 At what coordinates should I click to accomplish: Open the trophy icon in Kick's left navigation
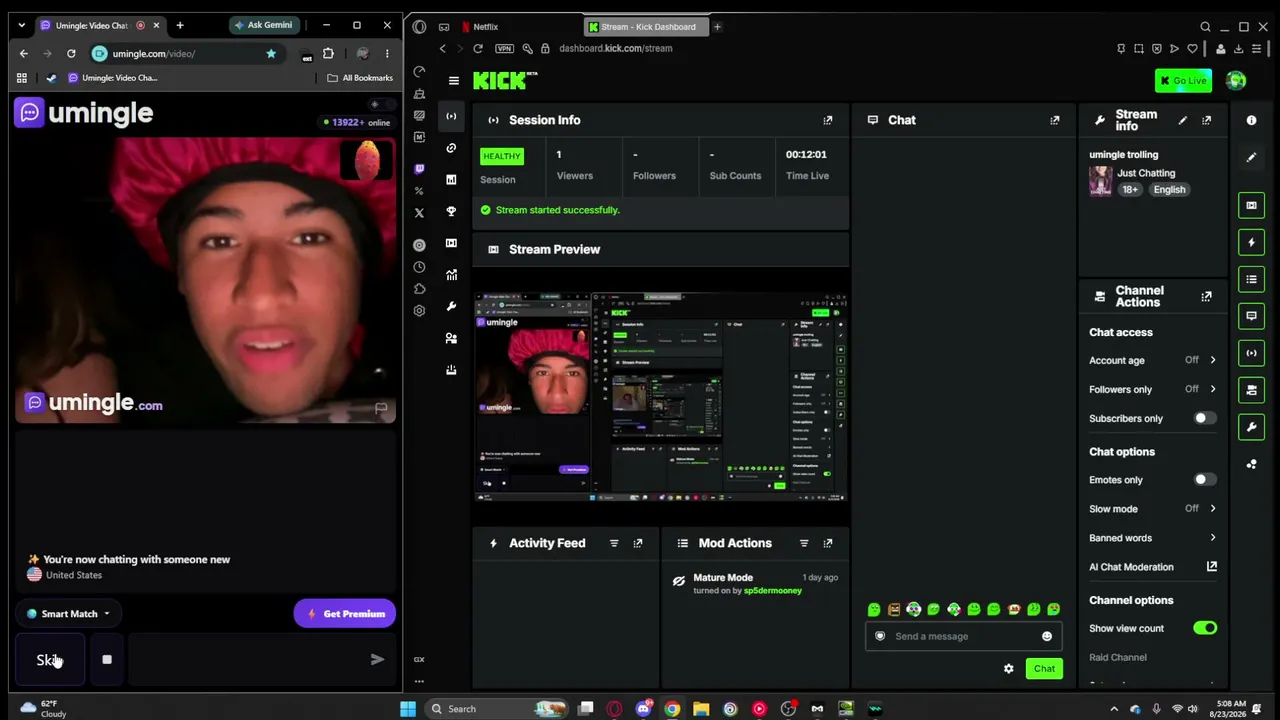pyautogui.click(x=451, y=211)
